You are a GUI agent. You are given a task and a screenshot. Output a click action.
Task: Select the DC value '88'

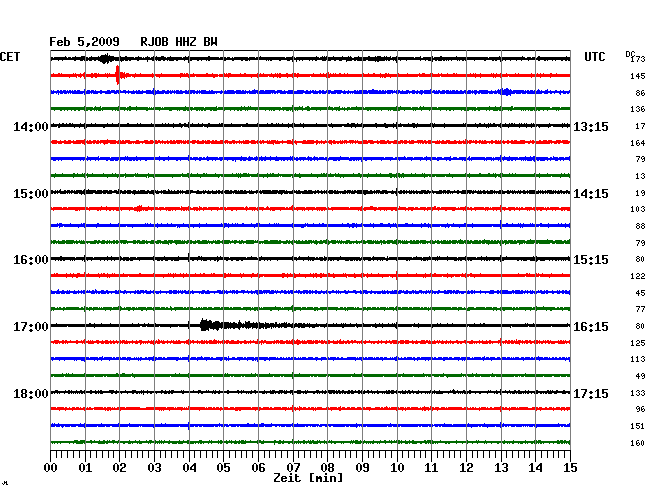pos(640,226)
